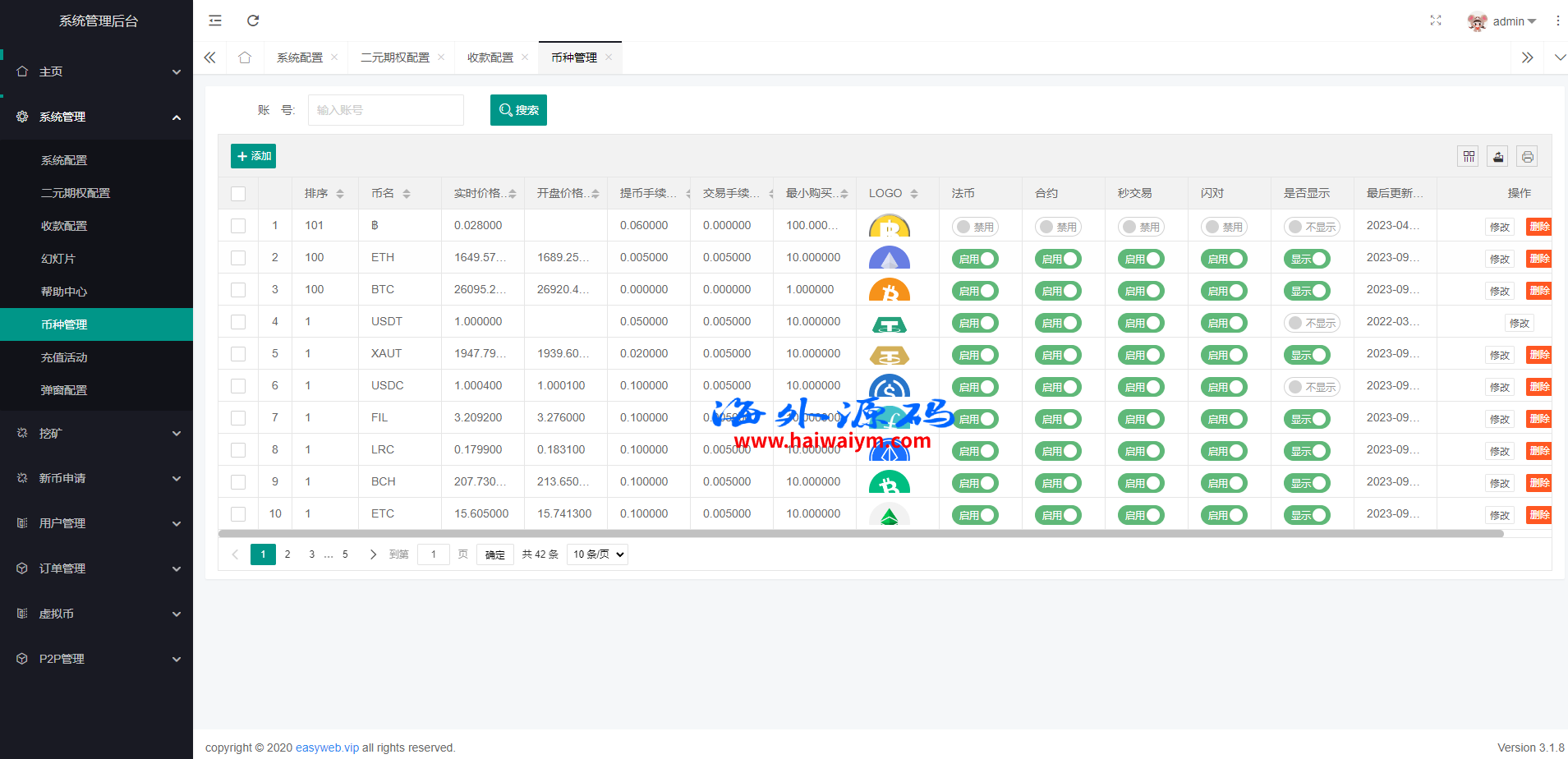Click the export table icon
Image resolution: width=1568 pixels, height=759 pixels.
pyautogui.click(x=1498, y=156)
